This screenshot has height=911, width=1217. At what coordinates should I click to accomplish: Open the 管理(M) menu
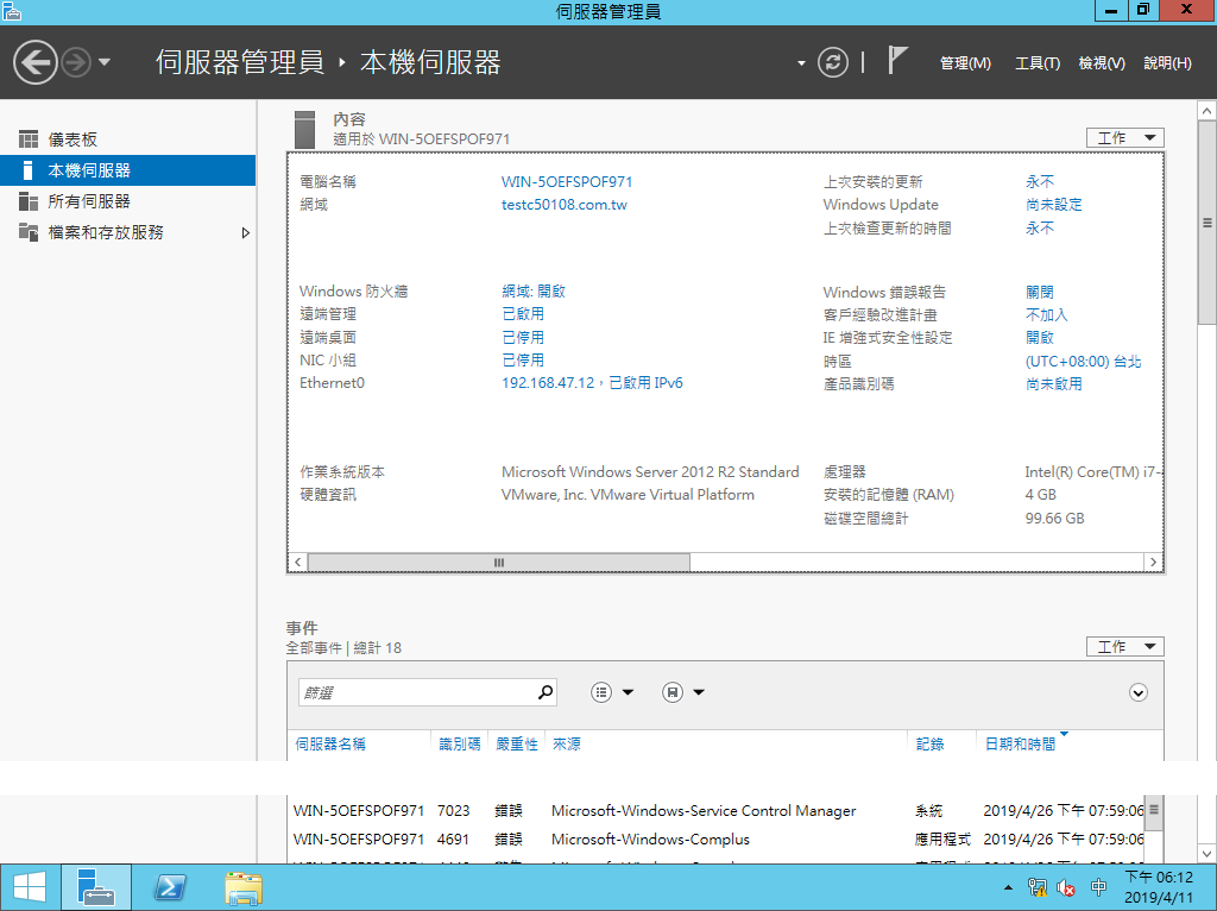[x=965, y=63]
